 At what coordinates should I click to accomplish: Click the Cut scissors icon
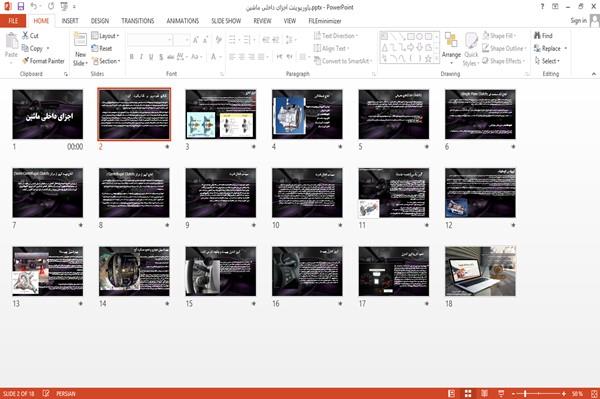click(x=25, y=36)
